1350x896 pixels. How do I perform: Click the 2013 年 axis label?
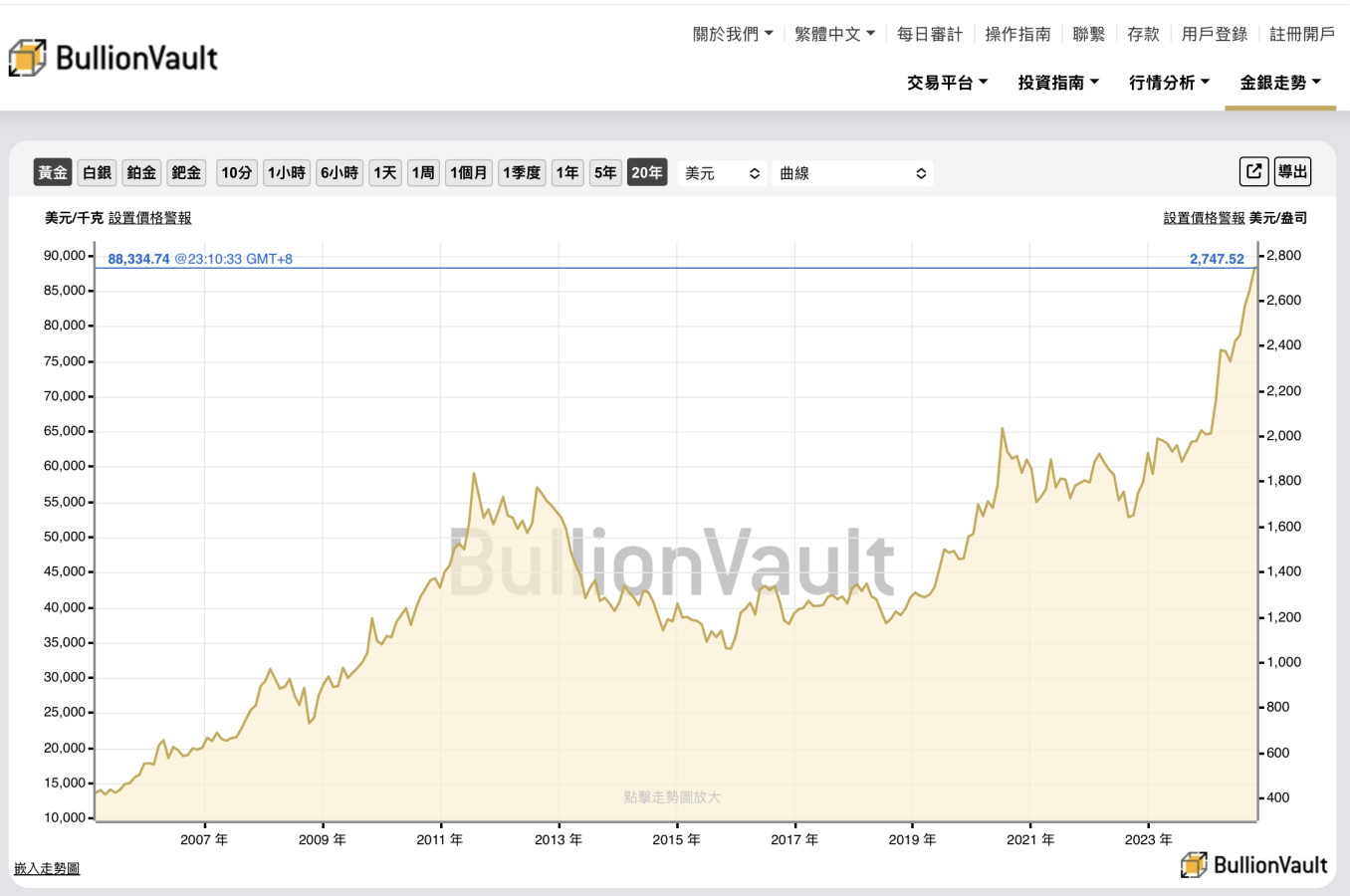coord(559,839)
